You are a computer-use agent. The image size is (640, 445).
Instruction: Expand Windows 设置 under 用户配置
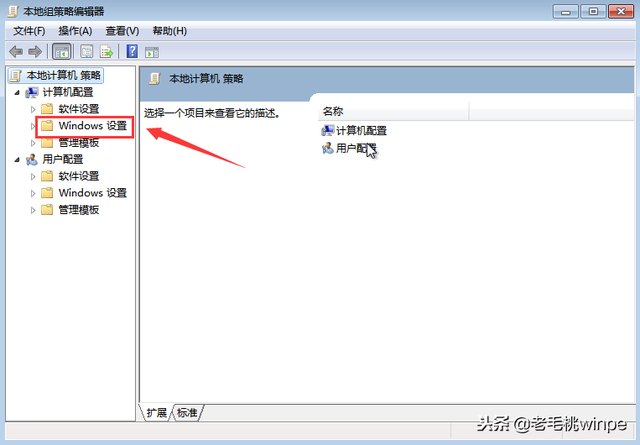coord(33,193)
